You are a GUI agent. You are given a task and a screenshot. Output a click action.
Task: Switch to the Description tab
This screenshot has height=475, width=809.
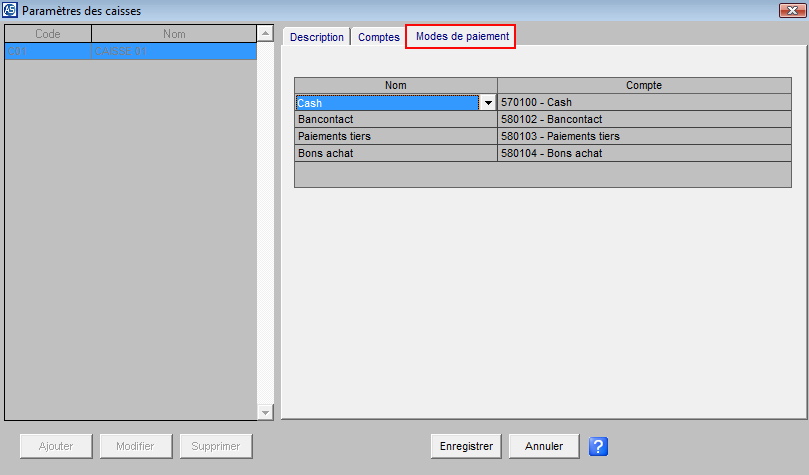click(x=316, y=37)
